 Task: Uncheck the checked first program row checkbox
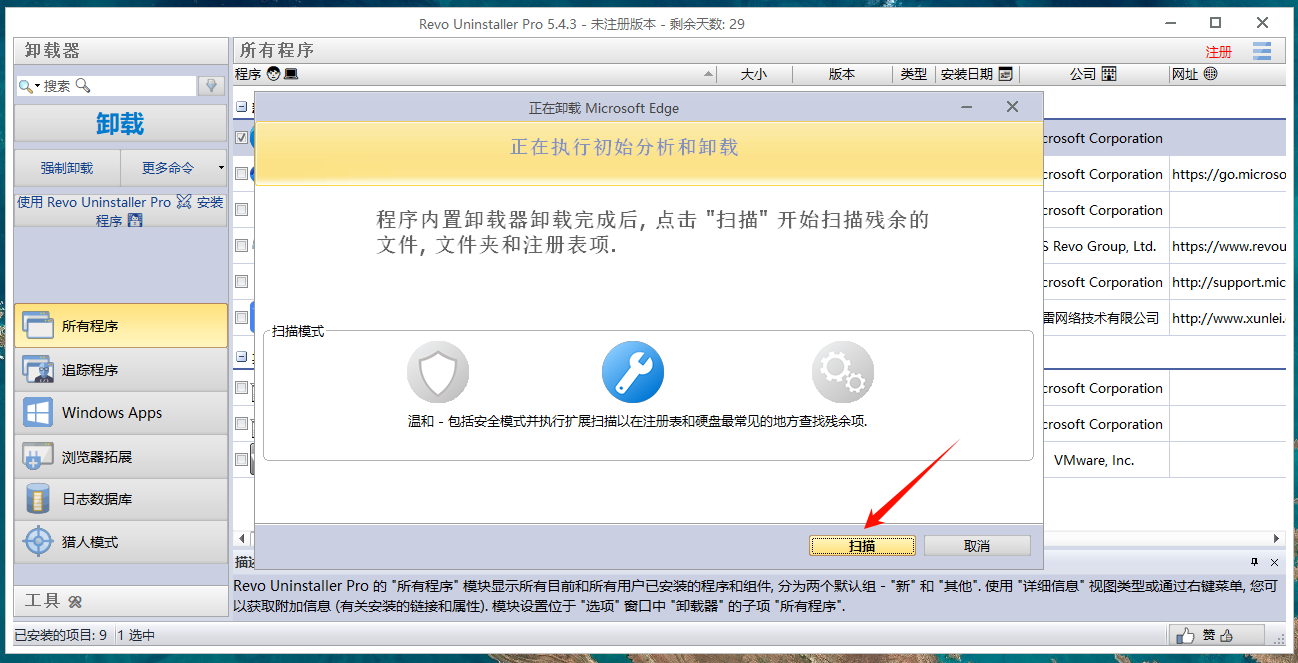[x=241, y=138]
